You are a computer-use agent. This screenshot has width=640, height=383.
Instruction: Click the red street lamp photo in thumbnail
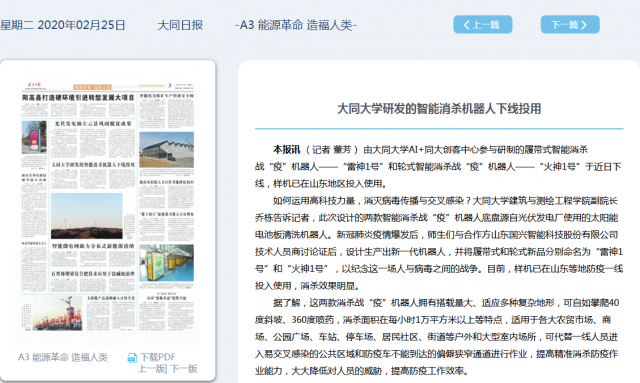[58, 313]
